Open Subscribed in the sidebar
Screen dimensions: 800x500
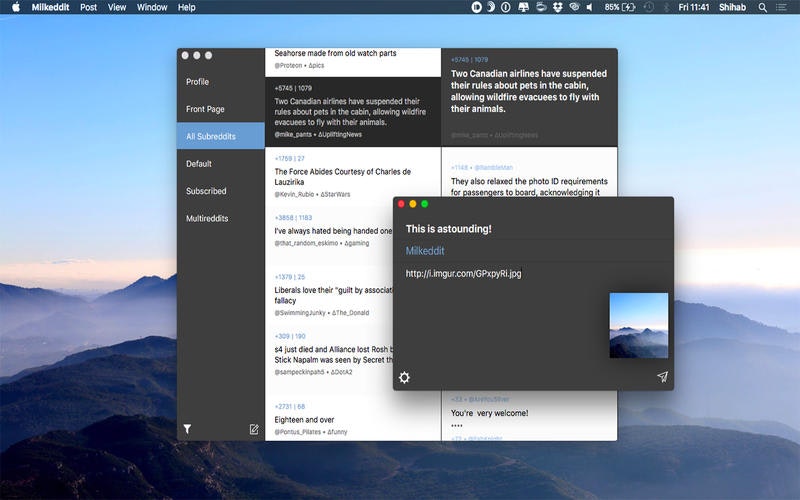tap(220, 191)
